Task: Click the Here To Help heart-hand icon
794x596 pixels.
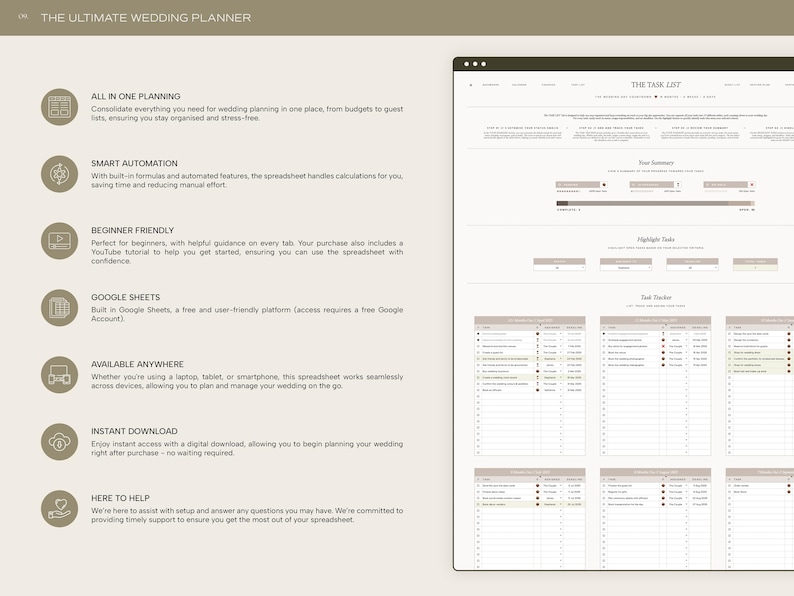Action: 60,508
